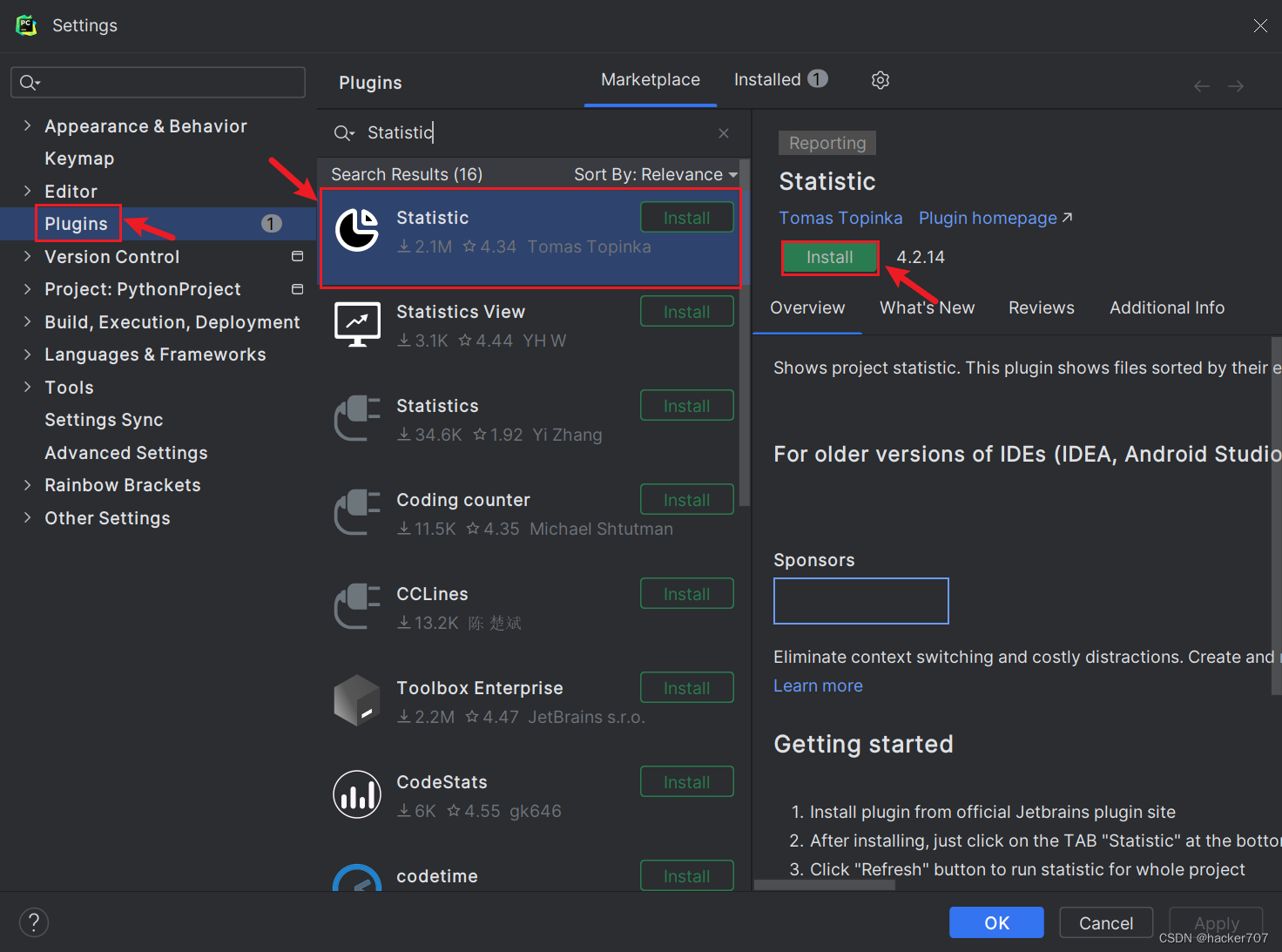Click the Plugins update badge
The height and width of the screenshot is (952, 1282).
tap(272, 224)
